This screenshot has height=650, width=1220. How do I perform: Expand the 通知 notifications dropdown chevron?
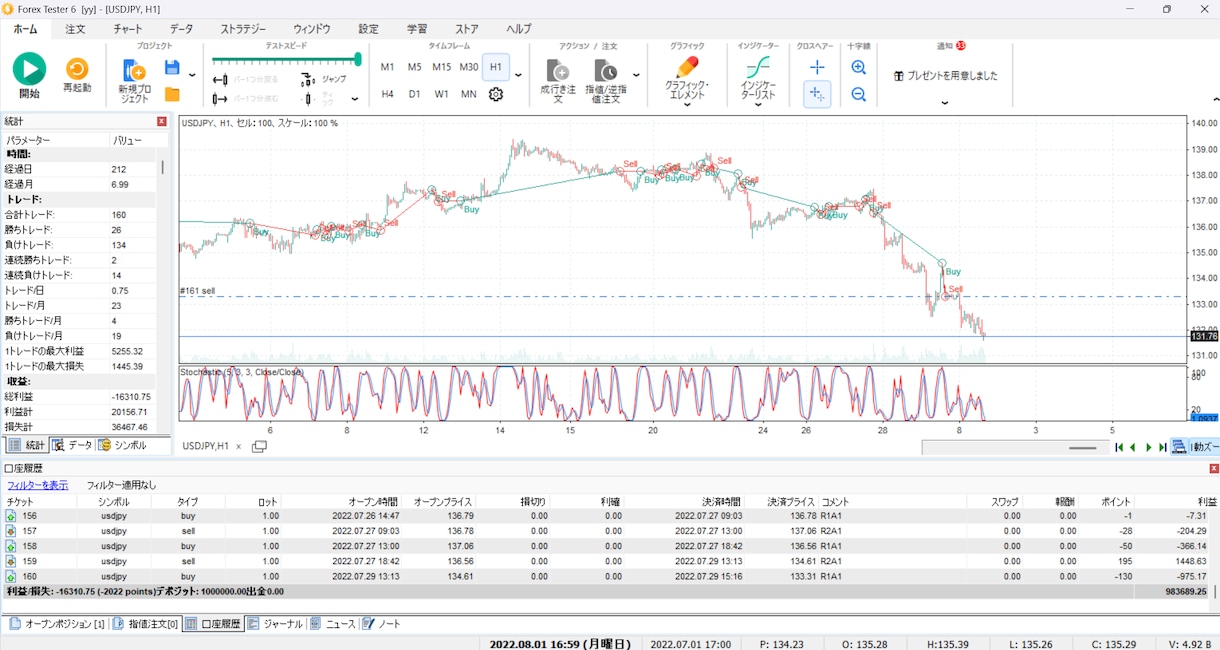click(945, 102)
